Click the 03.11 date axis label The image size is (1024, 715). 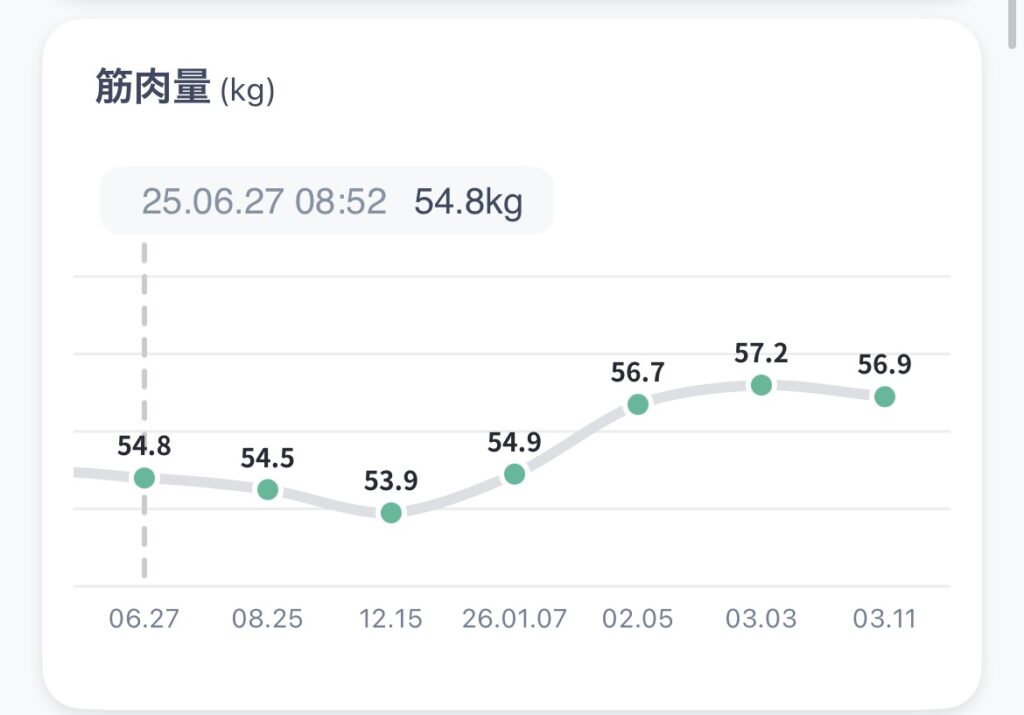point(884,619)
